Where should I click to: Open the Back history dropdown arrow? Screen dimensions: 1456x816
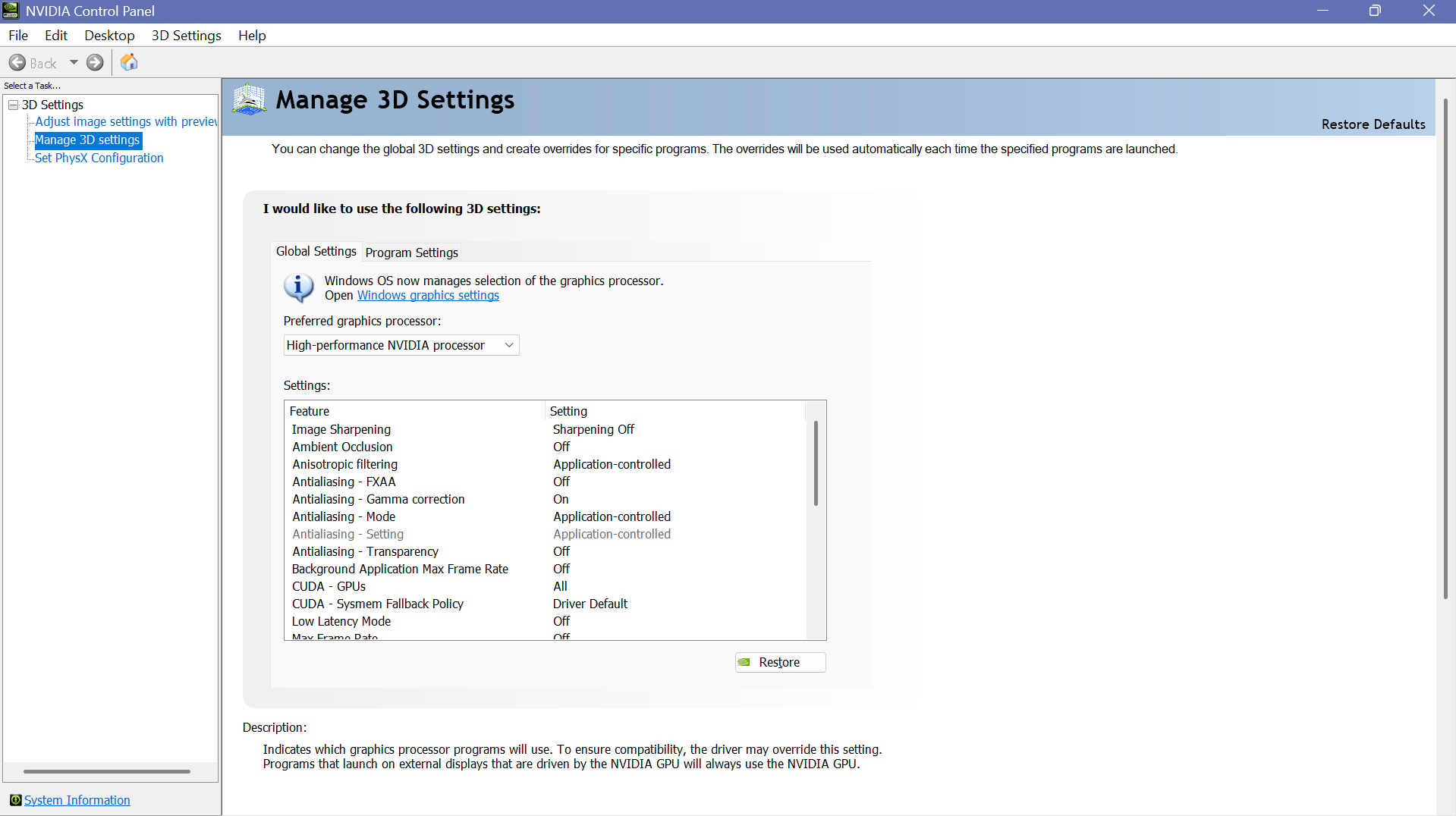[x=74, y=63]
